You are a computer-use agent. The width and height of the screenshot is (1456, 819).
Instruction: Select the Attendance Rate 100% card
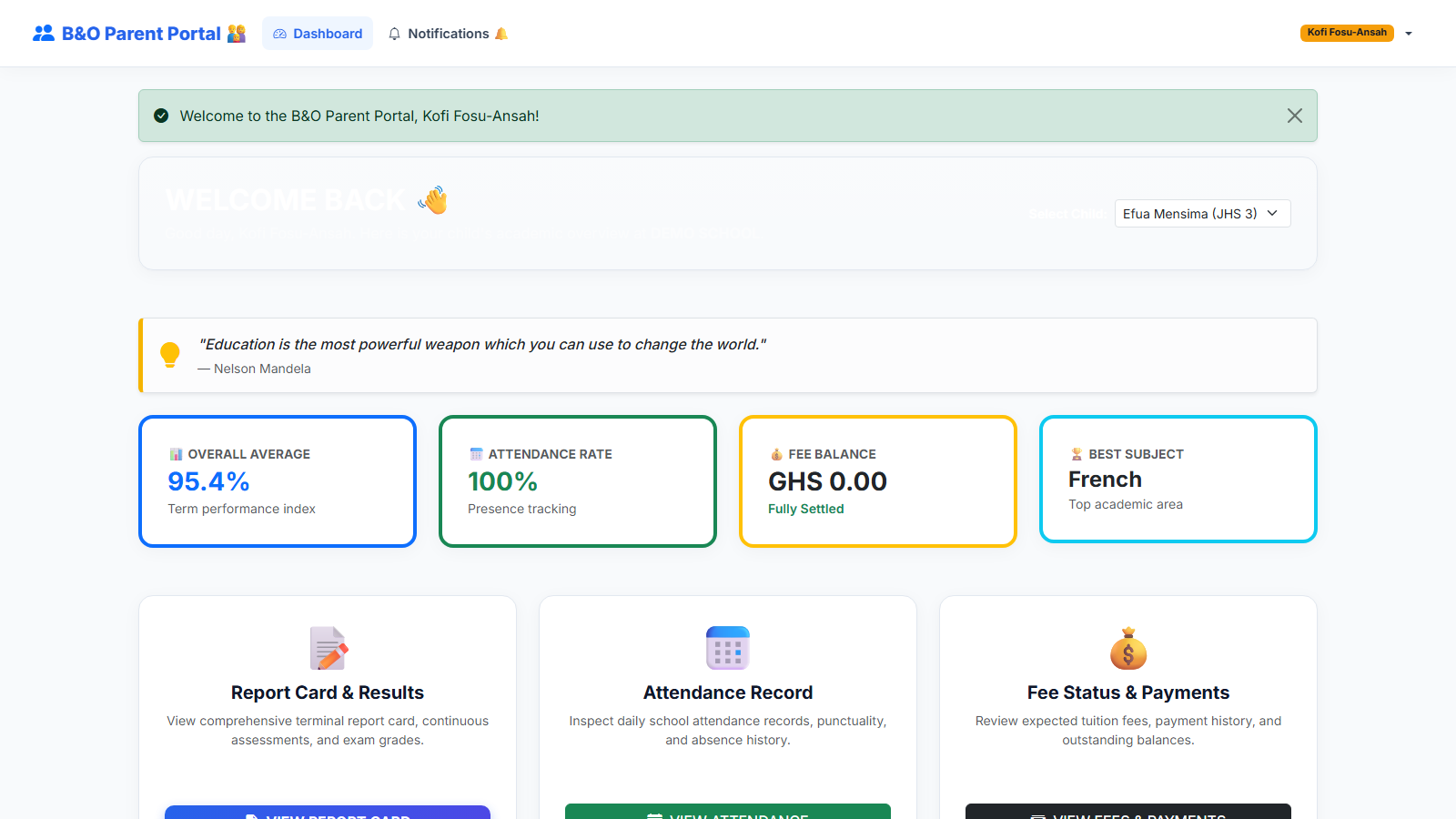pos(578,481)
